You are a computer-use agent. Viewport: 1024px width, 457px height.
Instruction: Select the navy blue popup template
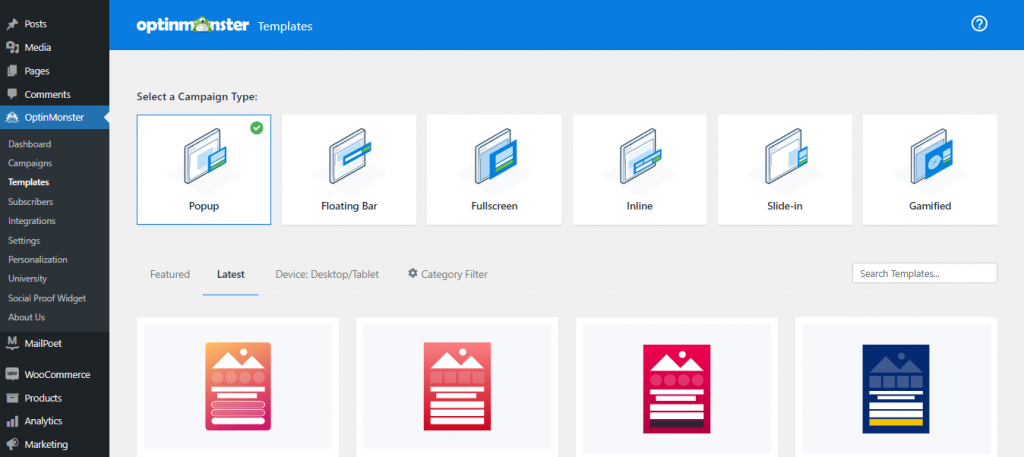click(896, 388)
